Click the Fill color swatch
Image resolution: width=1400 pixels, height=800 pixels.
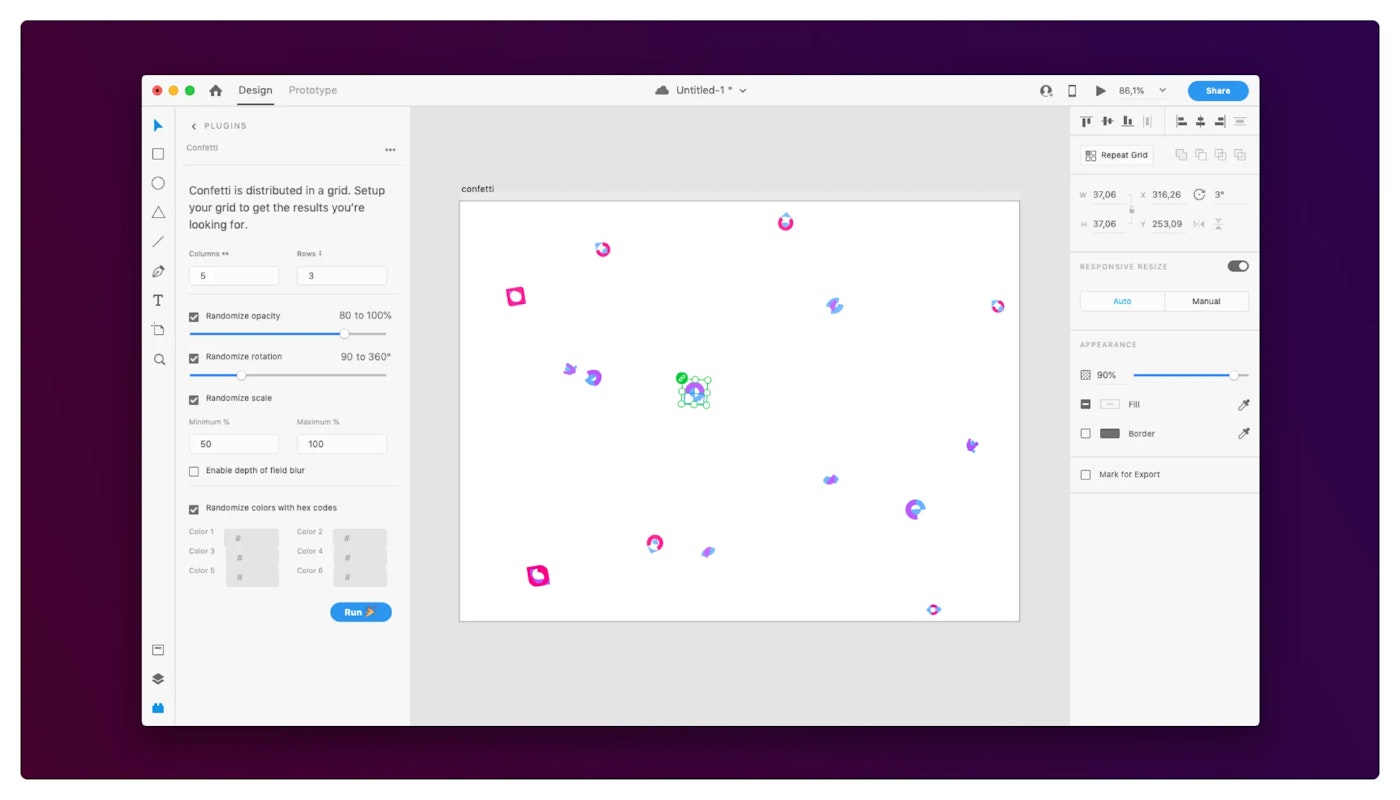1110,405
